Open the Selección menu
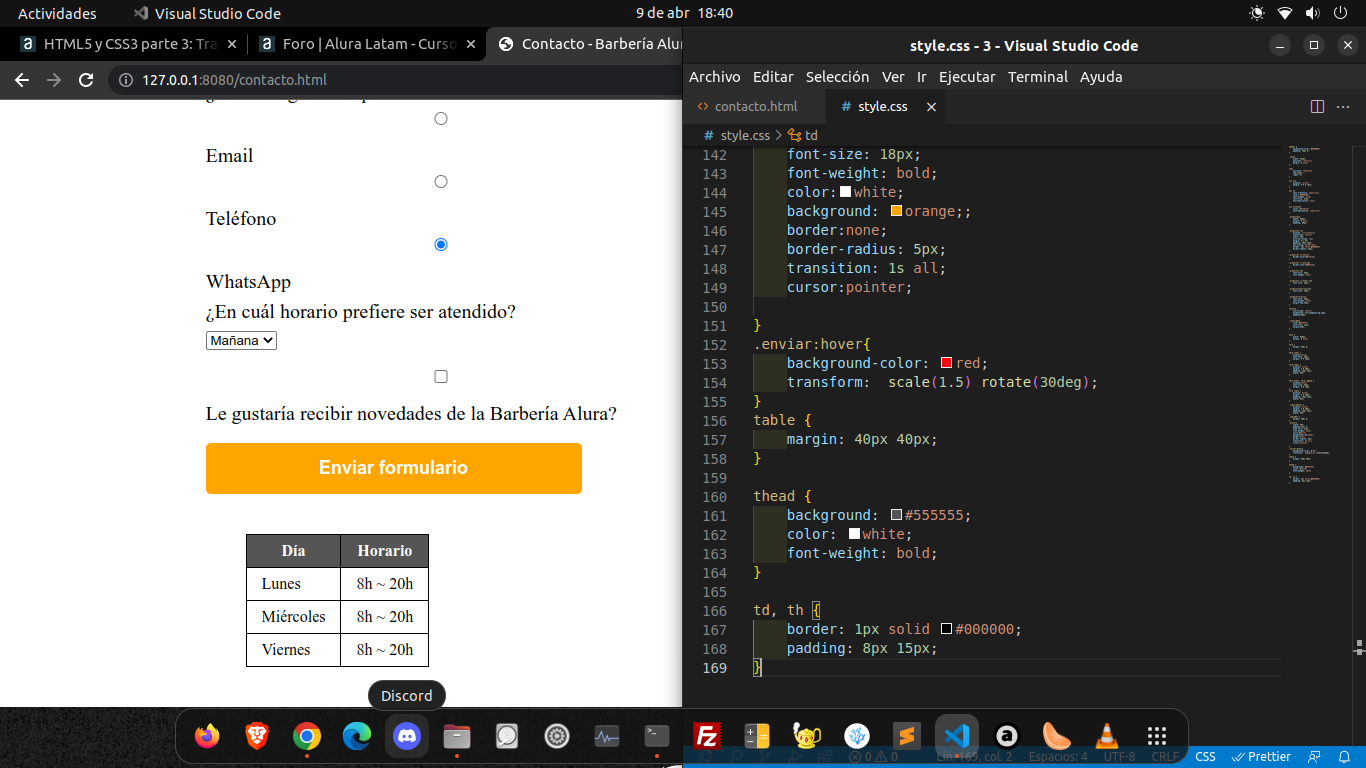Viewport: 1366px width, 768px height. click(838, 77)
